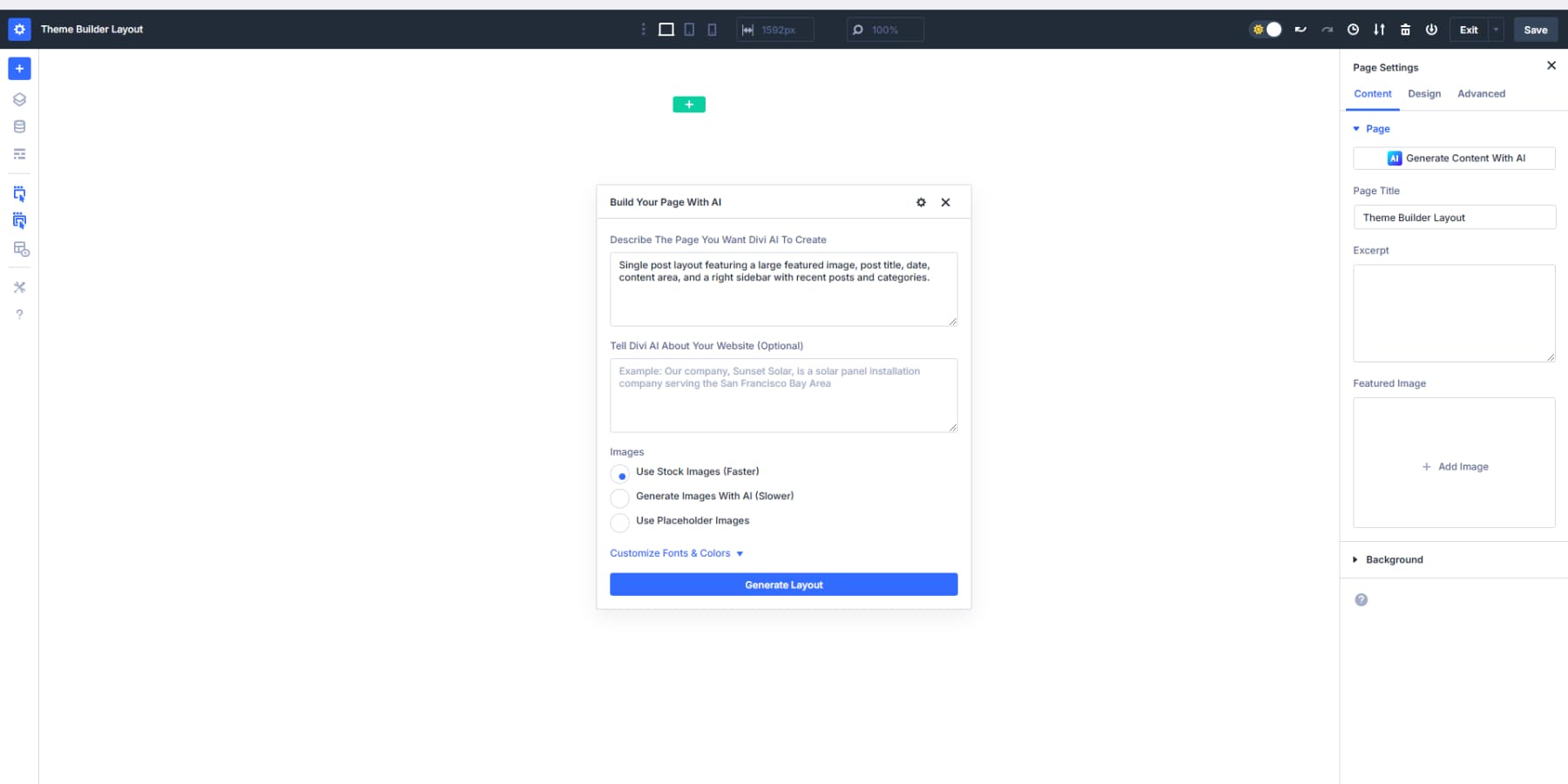Click the Generate Layout button
The width and height of the screenshot is (1568, 784).
782,584
